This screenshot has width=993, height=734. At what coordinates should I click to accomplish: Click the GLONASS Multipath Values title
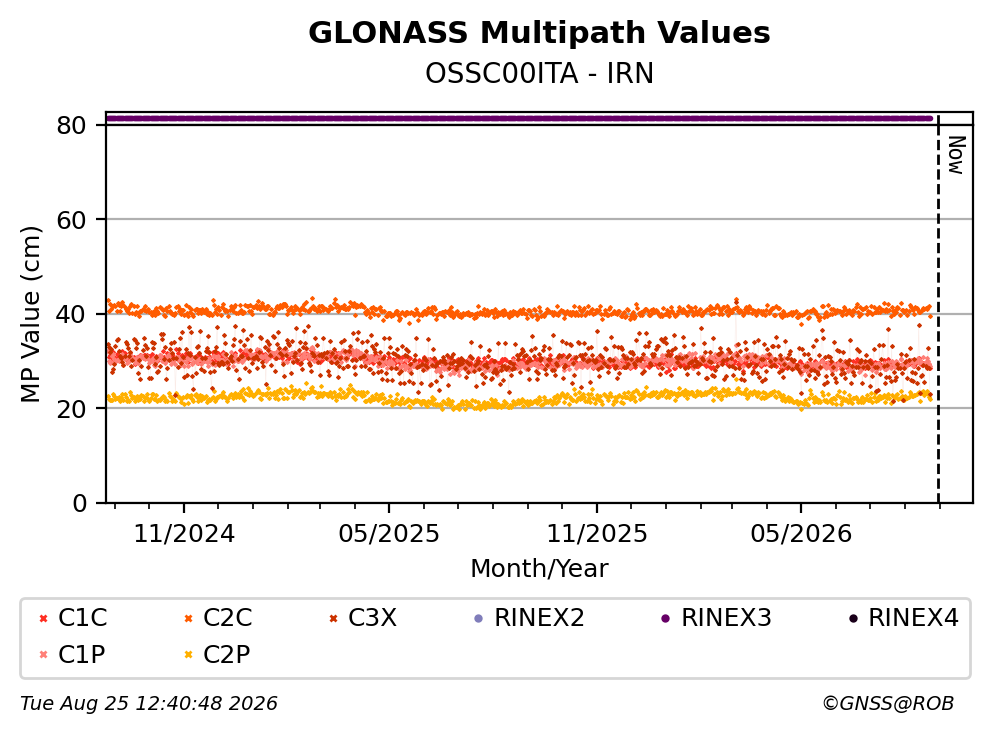(539, 32)
